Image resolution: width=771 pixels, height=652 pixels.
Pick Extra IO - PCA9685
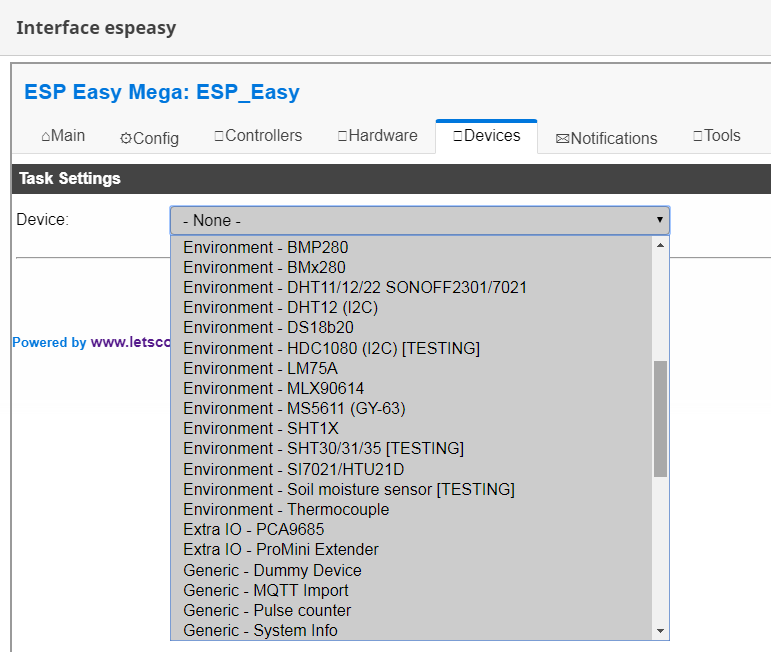tap(411, 530)
